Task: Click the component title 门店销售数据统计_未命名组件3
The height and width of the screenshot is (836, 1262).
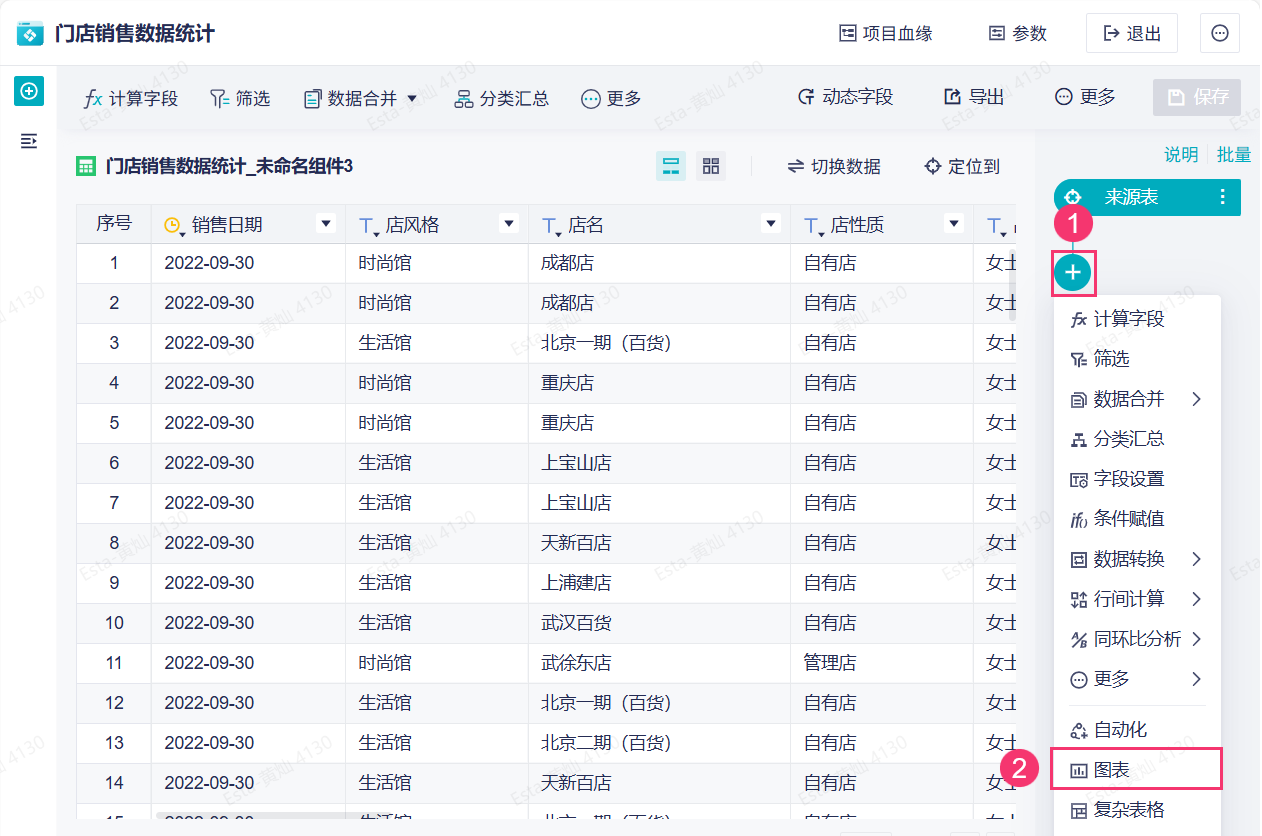Action: [x=229, y=167]
